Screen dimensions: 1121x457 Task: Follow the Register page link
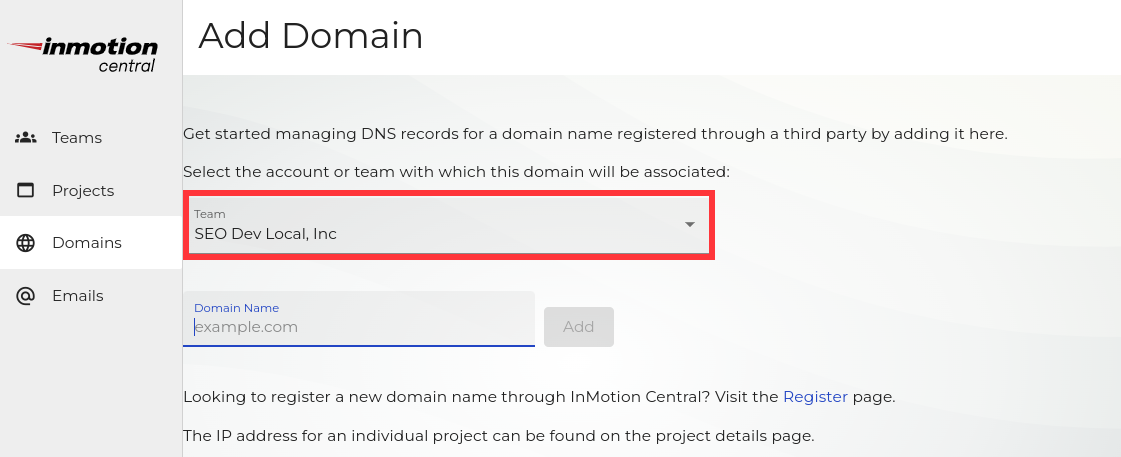(815, 397)
